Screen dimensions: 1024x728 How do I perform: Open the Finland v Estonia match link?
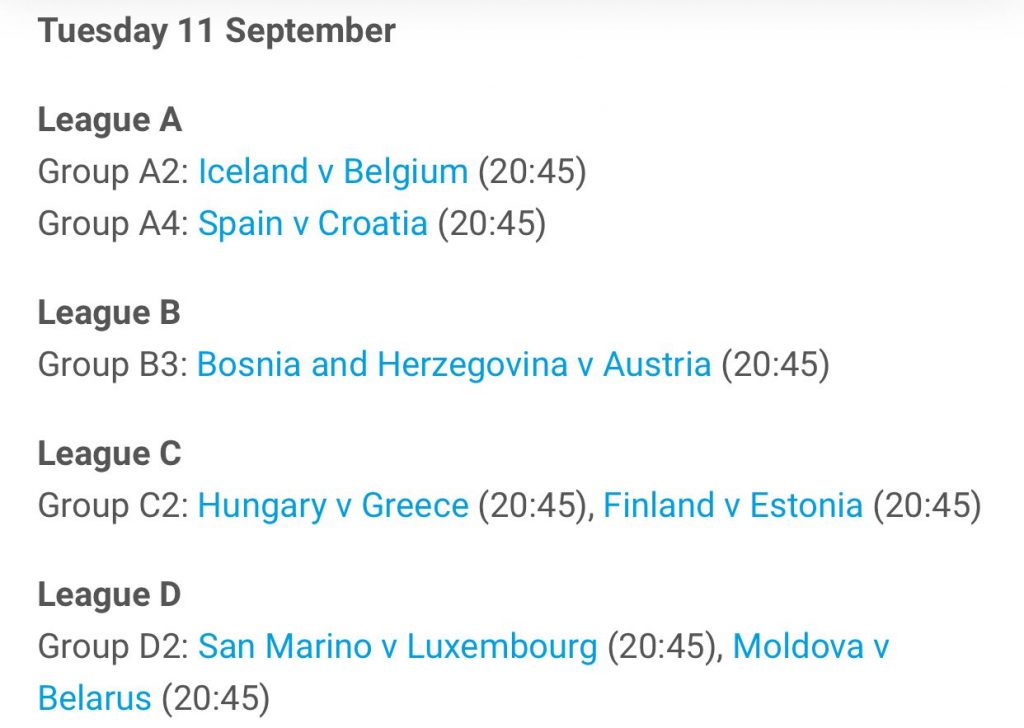733,505
